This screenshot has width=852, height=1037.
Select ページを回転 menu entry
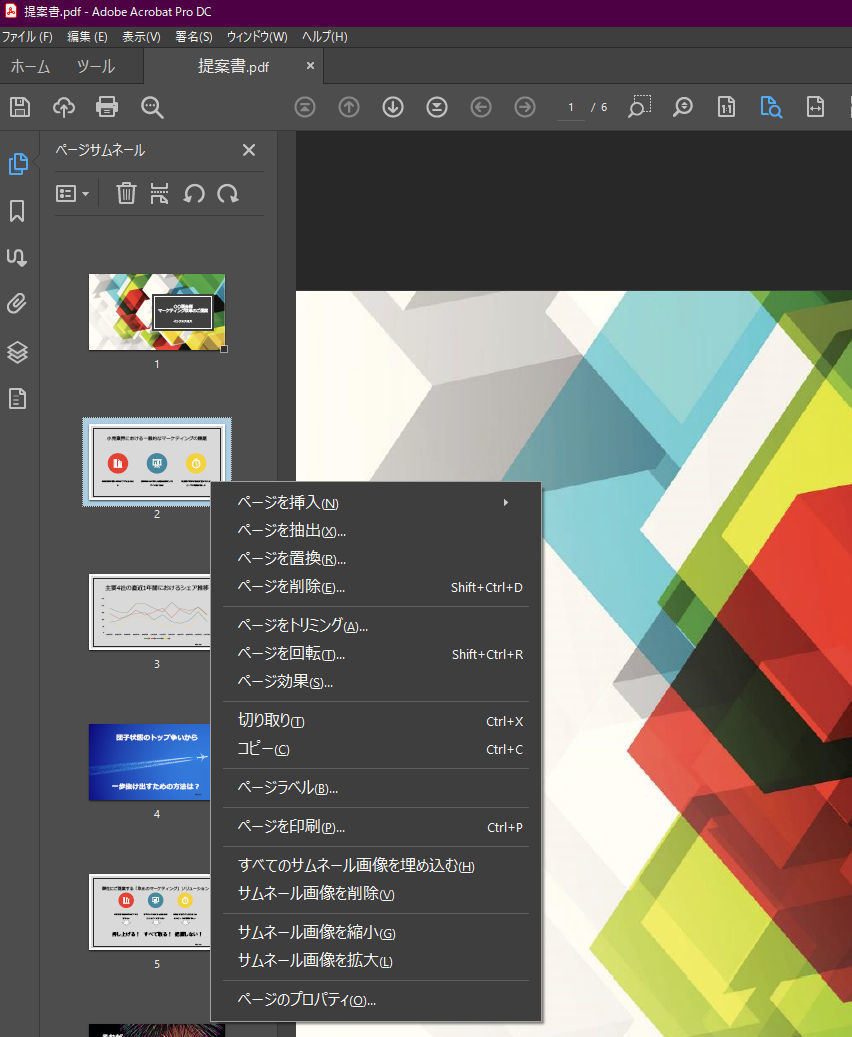pos(376,654)
